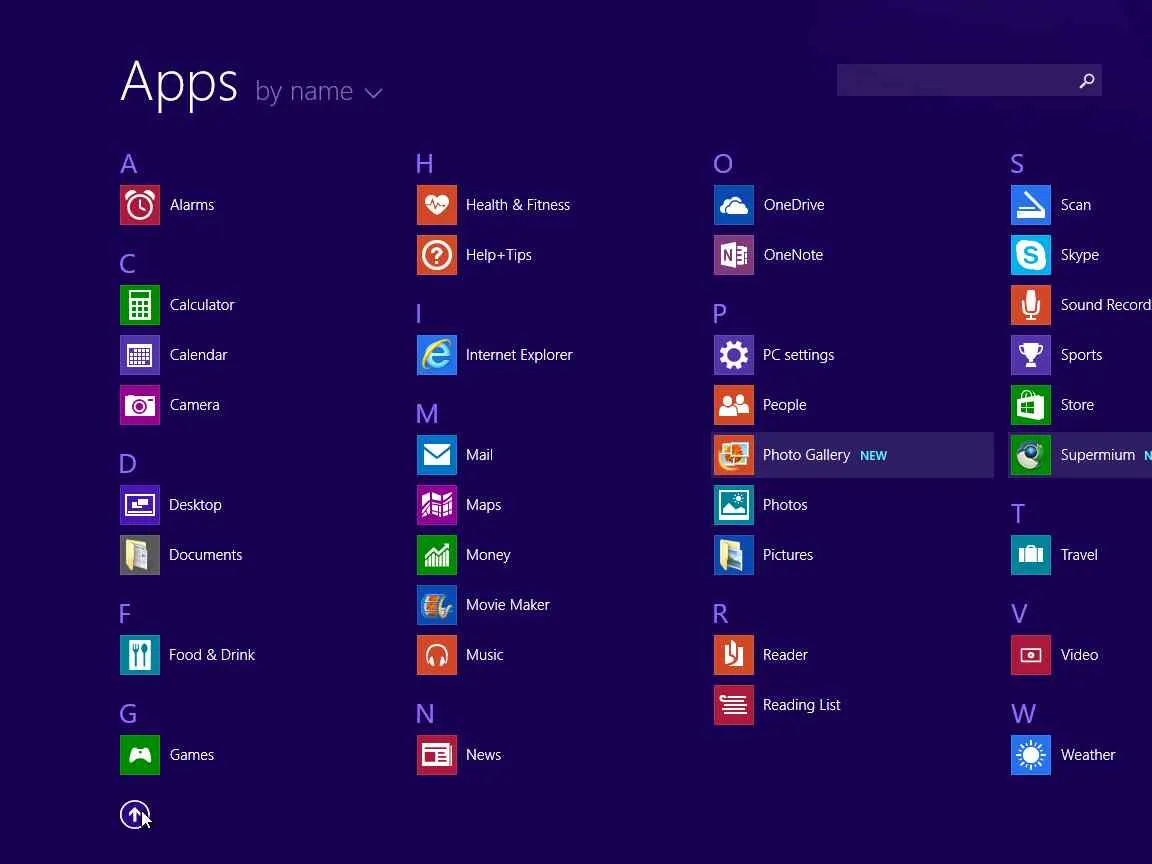1152x864 pixels.
Task: Click the apps search input field
Action: click(955, 80)
